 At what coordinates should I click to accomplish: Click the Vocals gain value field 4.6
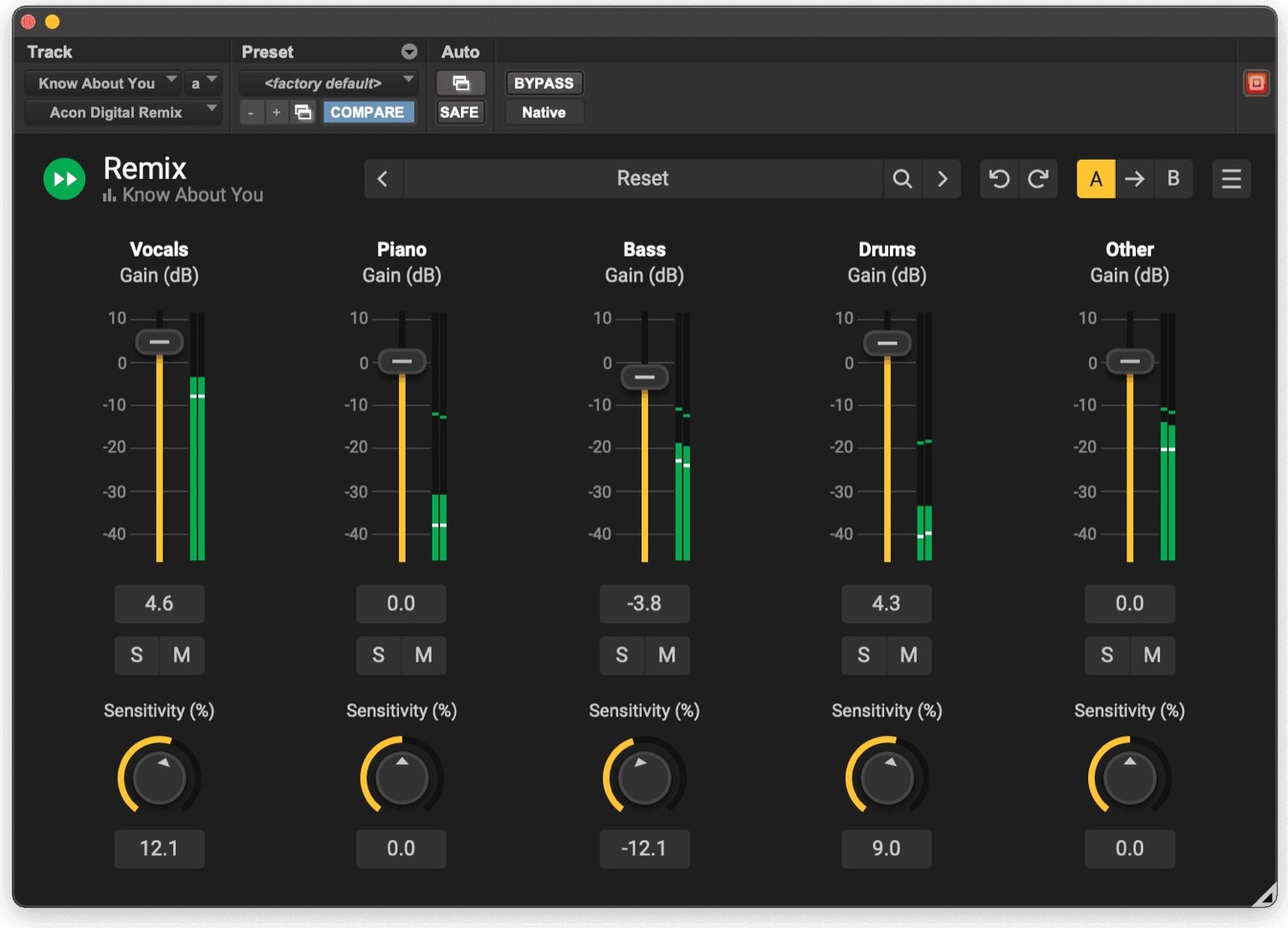tap(159, 604)
